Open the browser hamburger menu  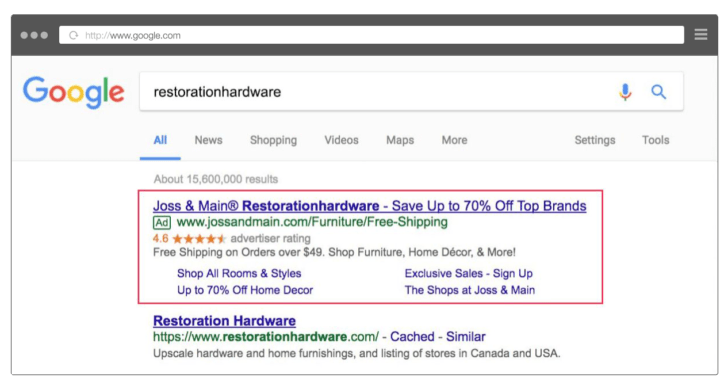(x=701, y=34)
